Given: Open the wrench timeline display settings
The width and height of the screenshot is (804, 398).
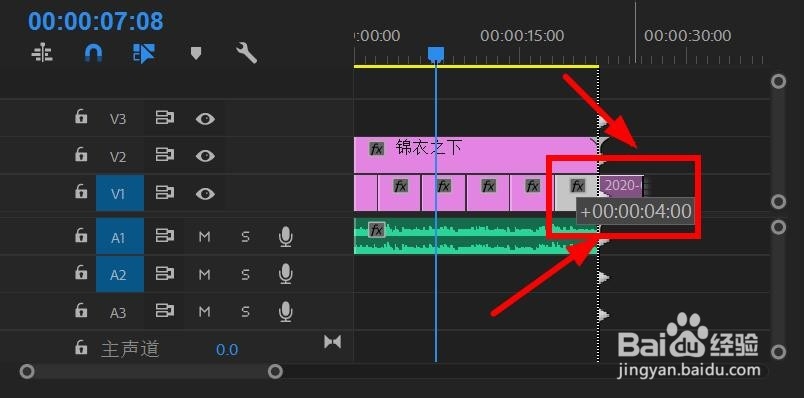Looking at the screenshot, I should (x=246, y=53).
